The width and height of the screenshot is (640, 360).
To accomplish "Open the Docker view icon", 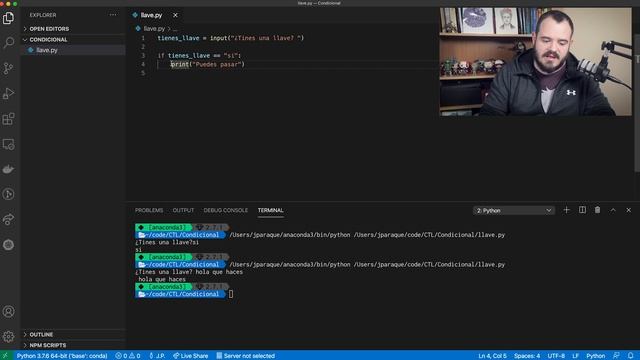I will tap(8, 169).
